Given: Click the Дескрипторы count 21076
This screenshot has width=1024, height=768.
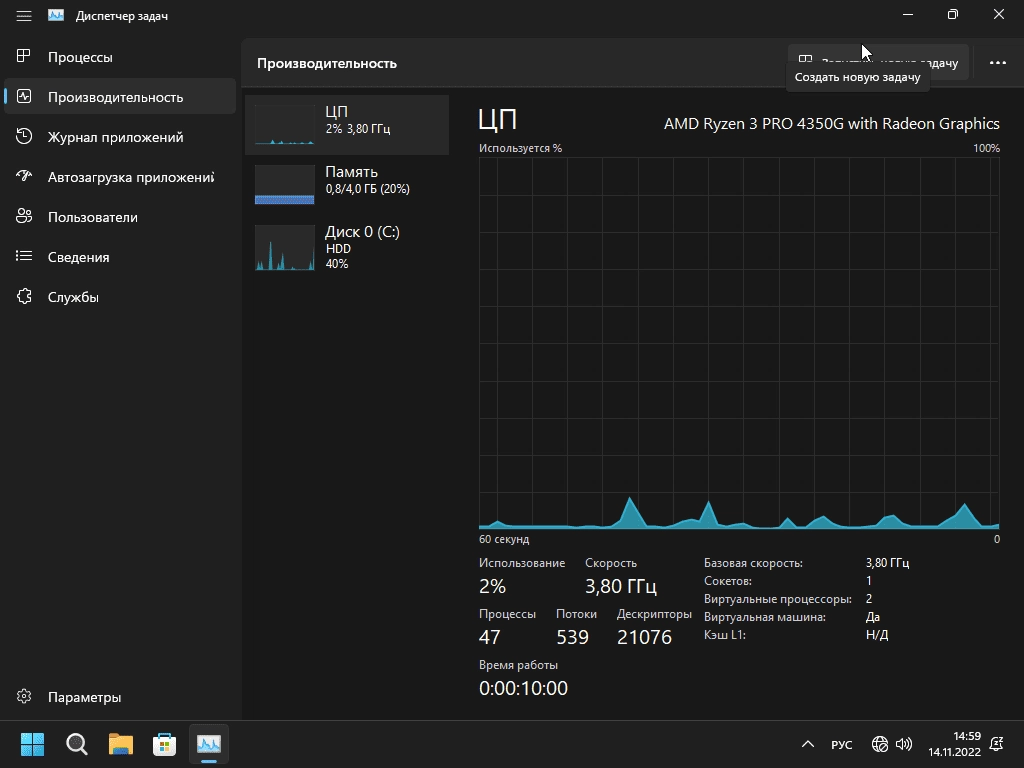Looking at the screenshot, I should pyautogui.click(x=644, y=637).
